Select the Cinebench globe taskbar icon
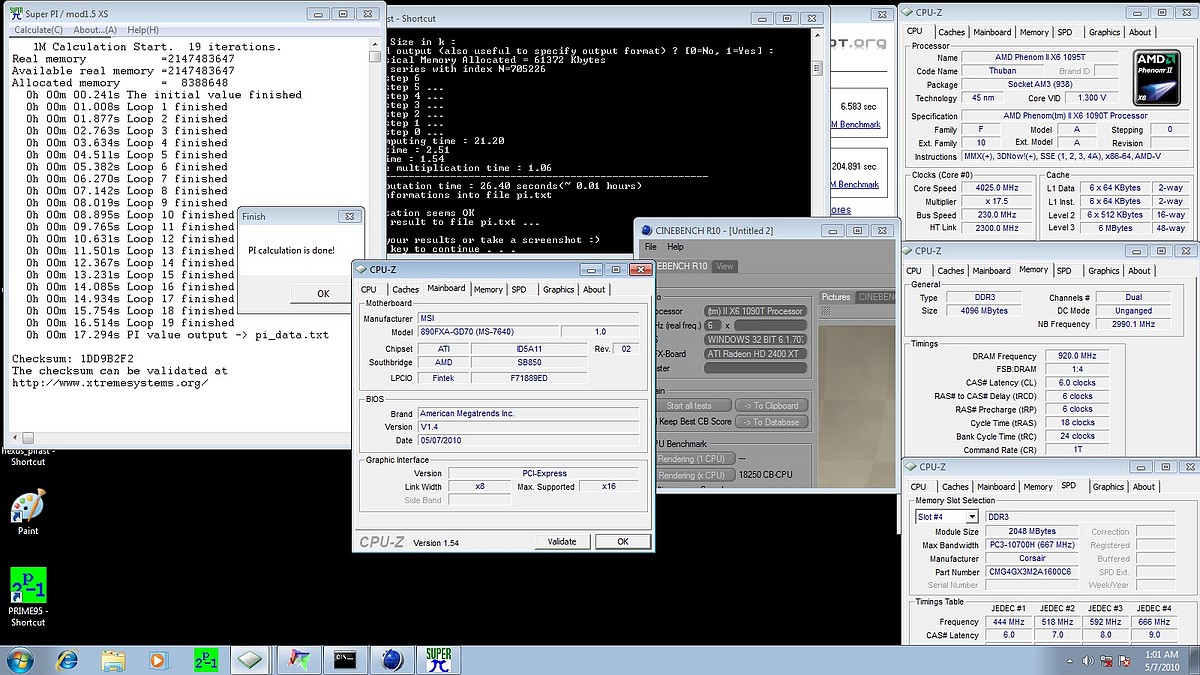The width and height of the screenshot is (1200, 675). [392, 660]
